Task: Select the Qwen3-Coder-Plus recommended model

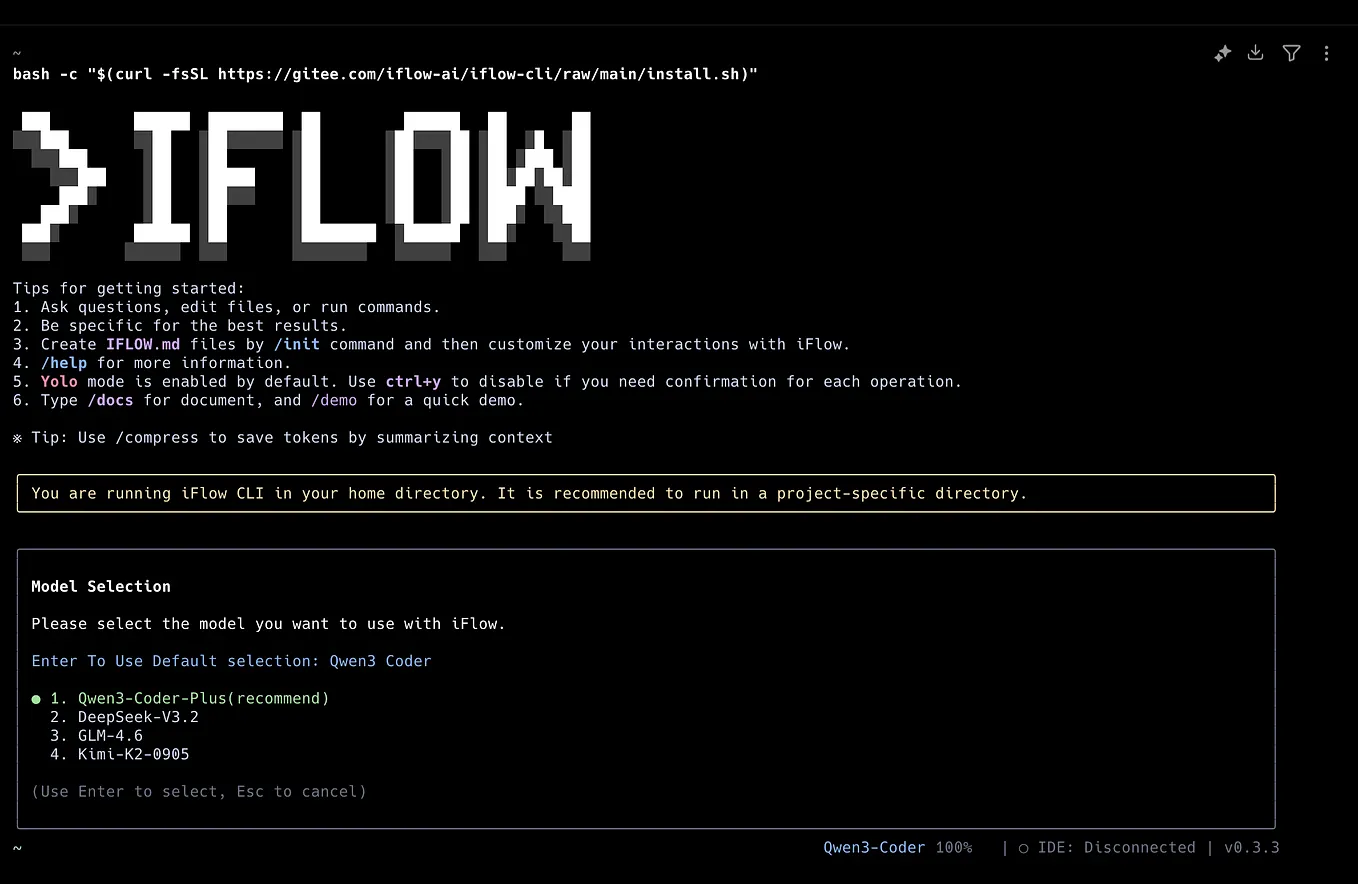Action: tap(203, 698)
